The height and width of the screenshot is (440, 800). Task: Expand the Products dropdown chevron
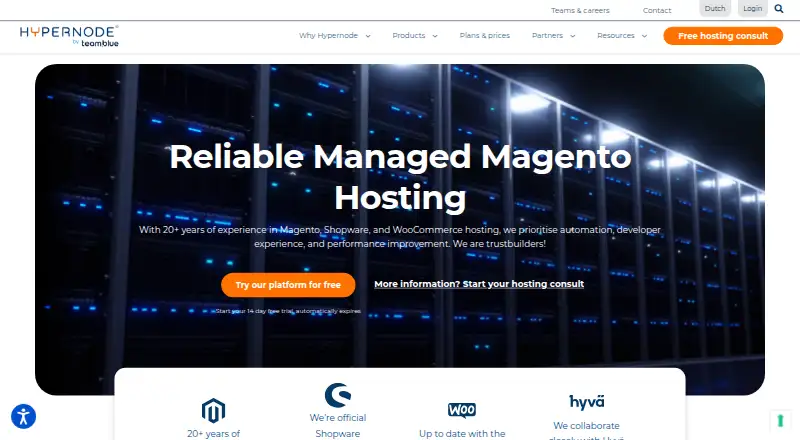point(435,36)
